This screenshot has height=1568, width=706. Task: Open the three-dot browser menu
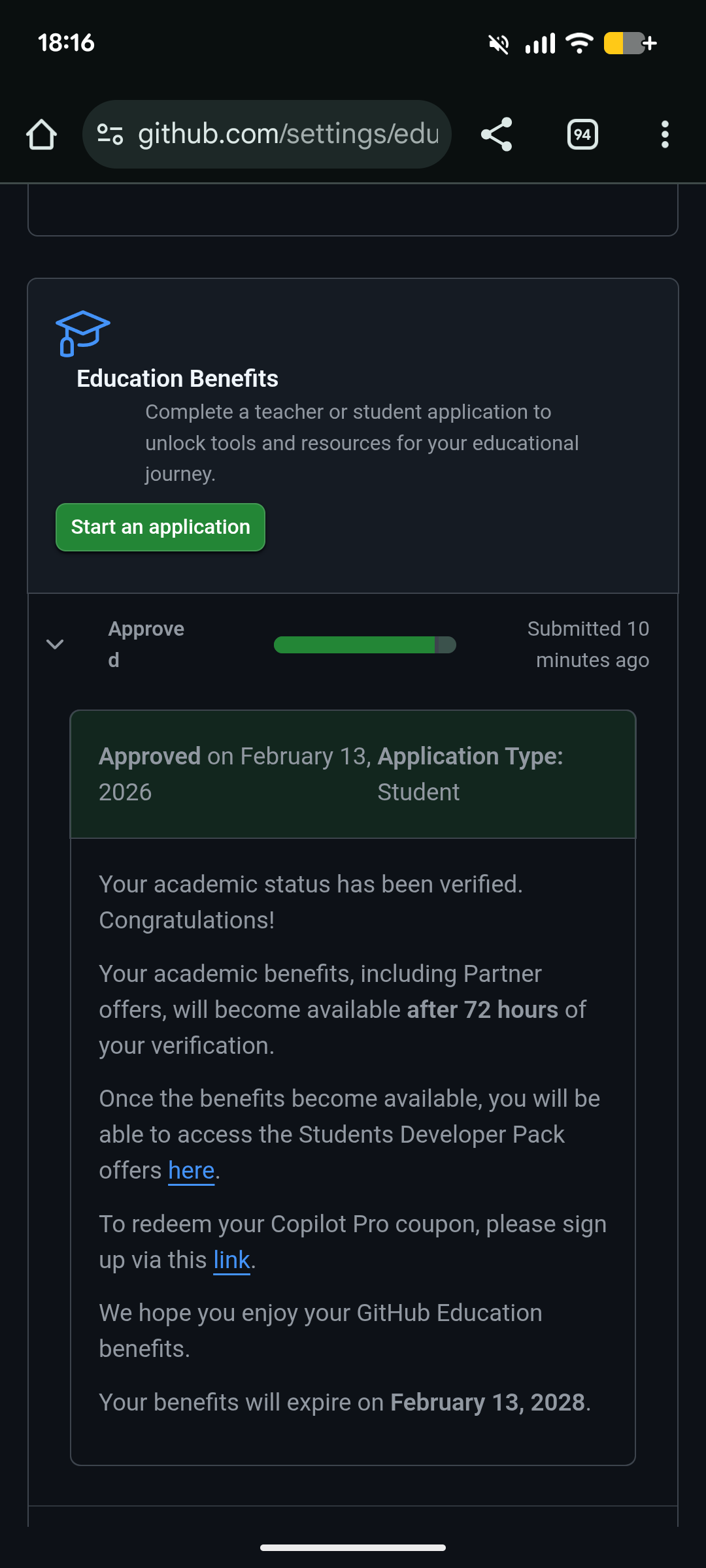[x=665, y=135]
